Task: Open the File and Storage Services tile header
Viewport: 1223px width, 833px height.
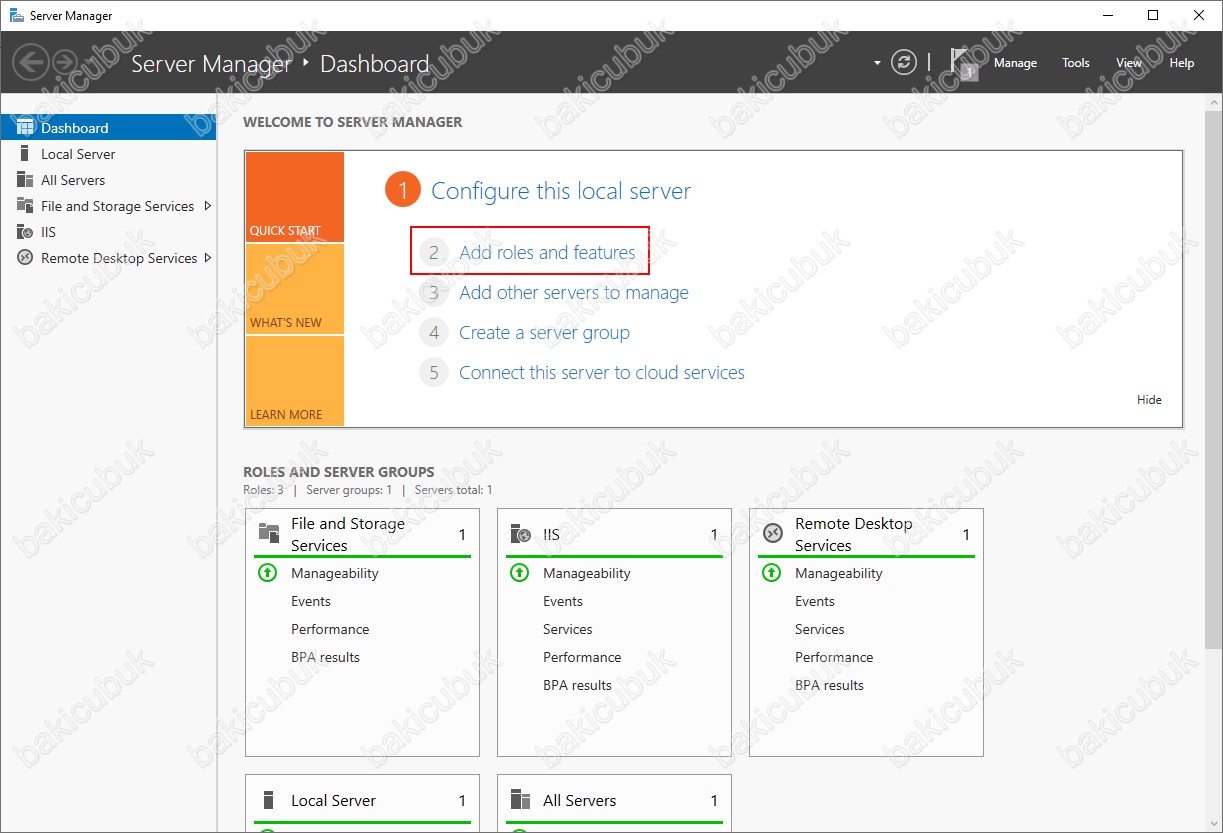Action: 362,534
